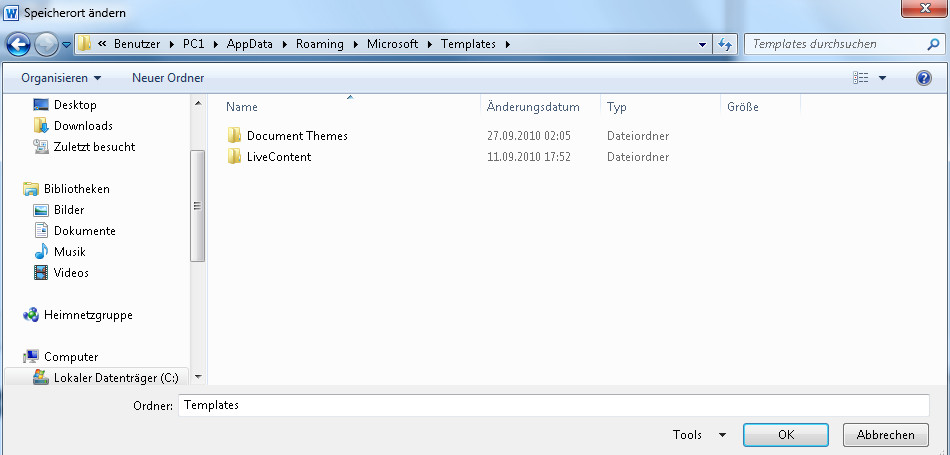This screenshot has width=950, height=455.
Task: Open the Organisieren menu
Action: pyautogui.click(x=61, y=78)
